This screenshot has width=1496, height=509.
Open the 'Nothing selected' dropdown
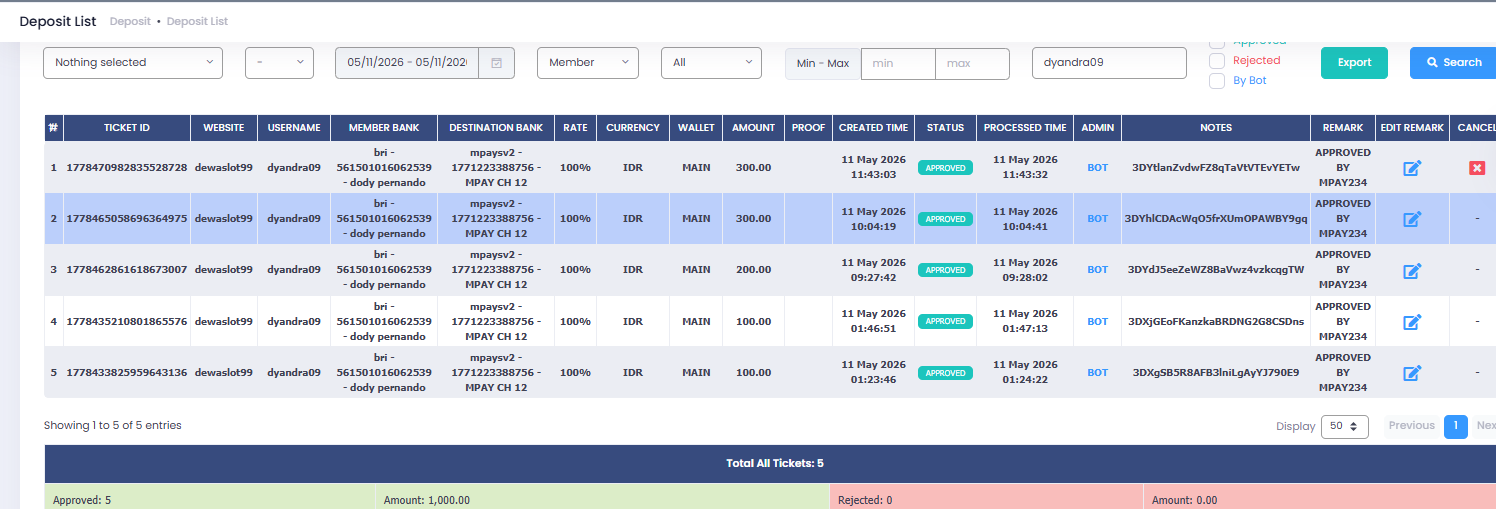133,62
